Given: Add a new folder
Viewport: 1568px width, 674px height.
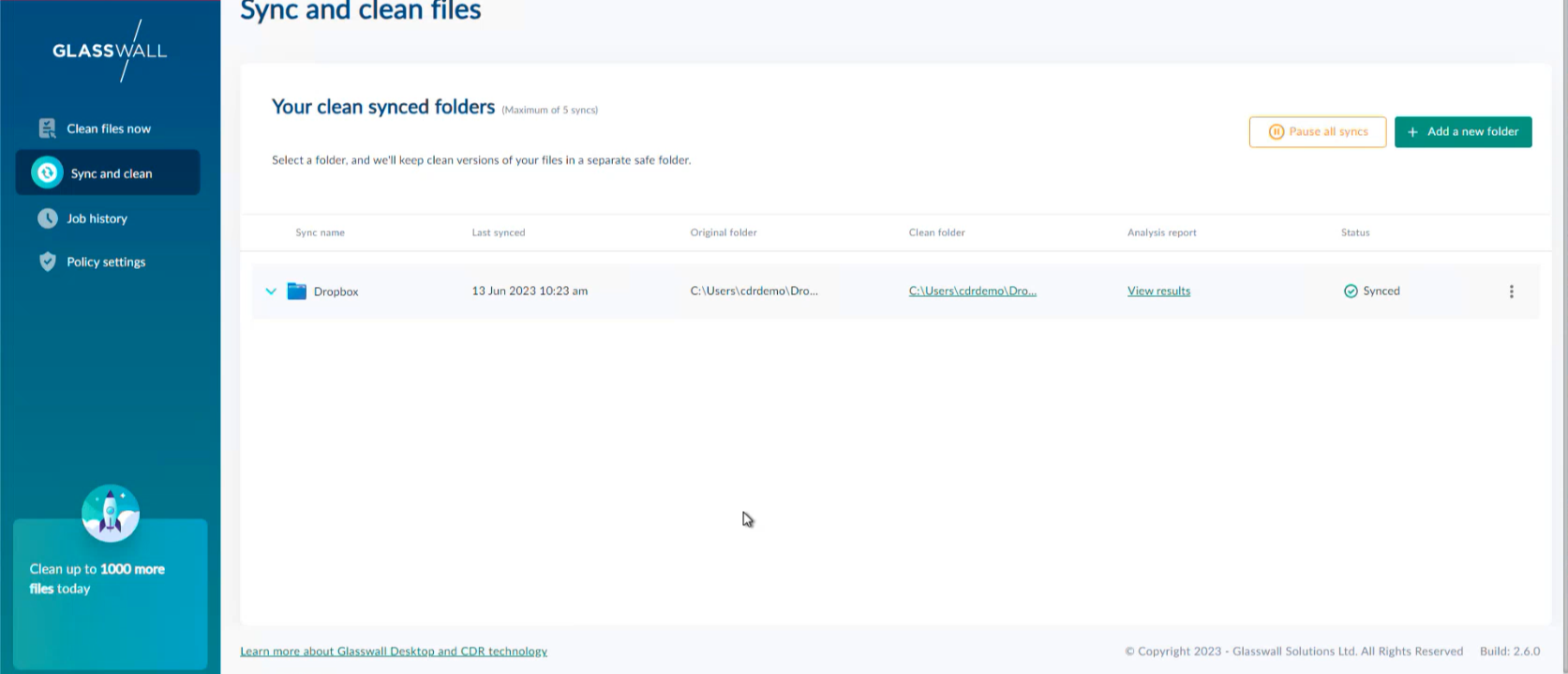Looking at the screenshot, I should [1462, 132].
